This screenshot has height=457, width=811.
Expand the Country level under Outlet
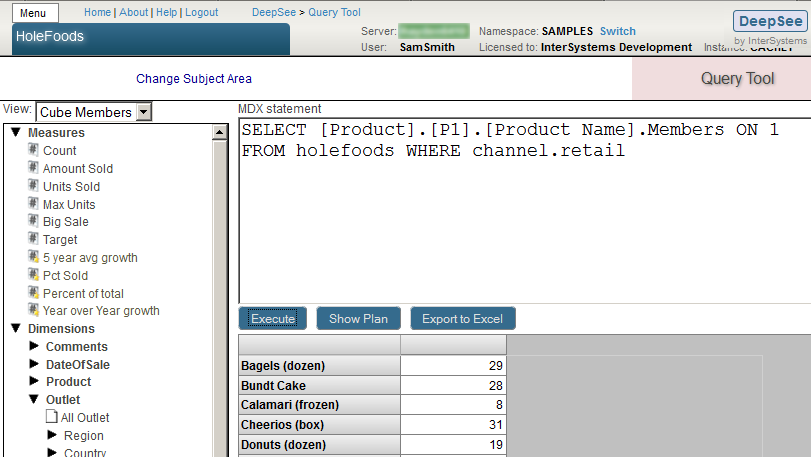[x=52, y=452]
